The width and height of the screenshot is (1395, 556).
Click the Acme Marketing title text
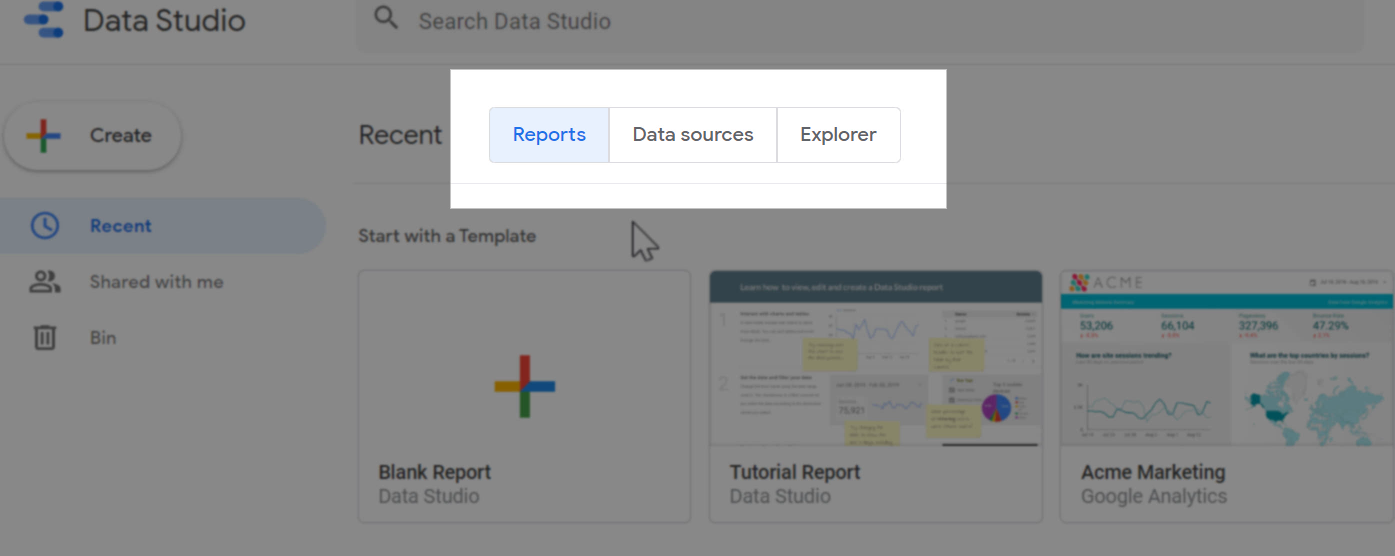pos(1153,472)
